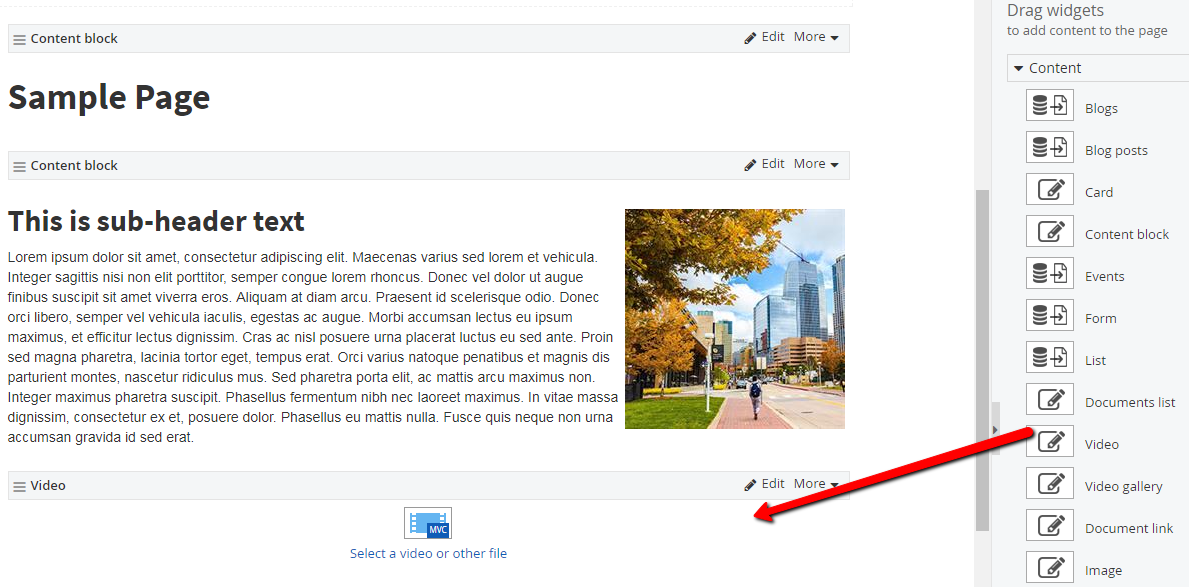Select the Image widget icon

[1049, 566]
